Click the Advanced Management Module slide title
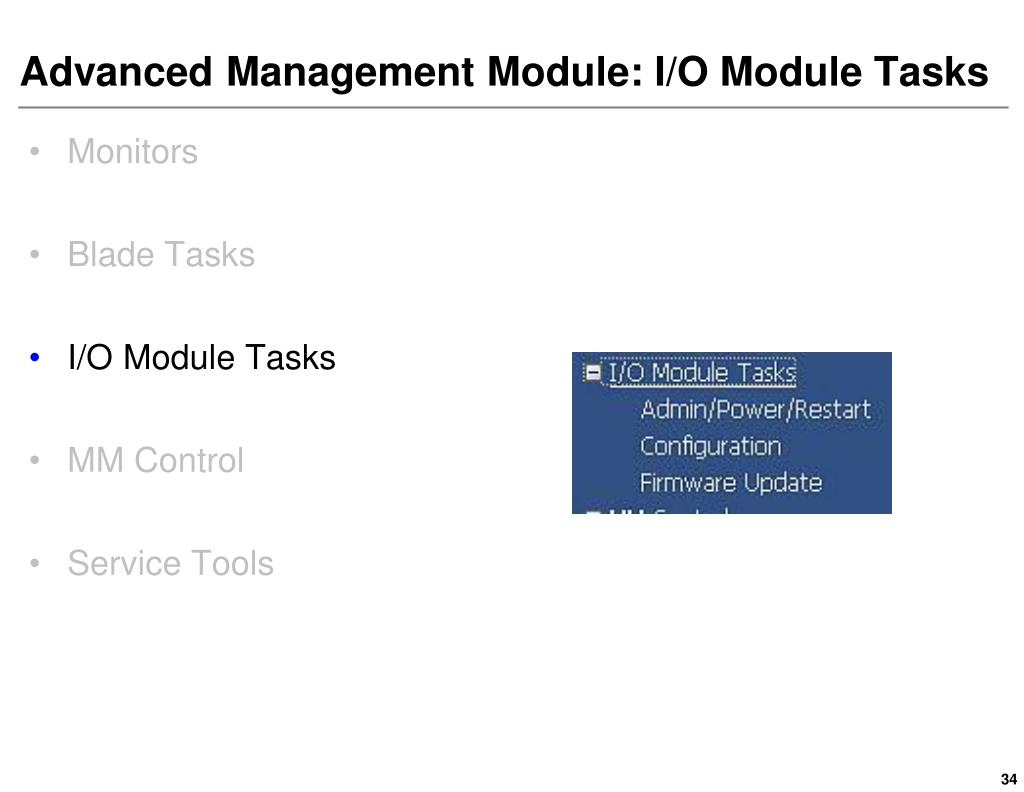Screen dimensions: 1024x792 pyautogui.click(x=504, y=71)
